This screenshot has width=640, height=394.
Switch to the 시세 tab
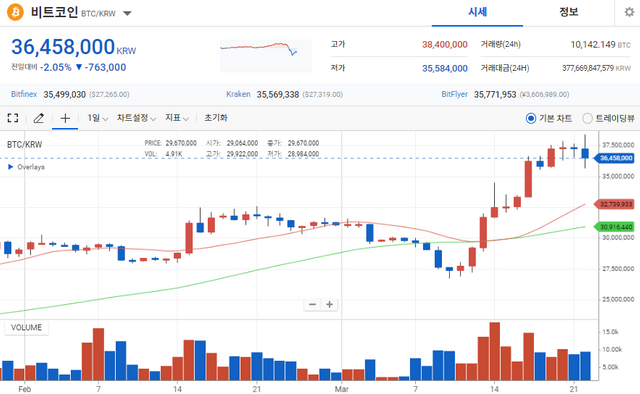[x=477, y=12]
